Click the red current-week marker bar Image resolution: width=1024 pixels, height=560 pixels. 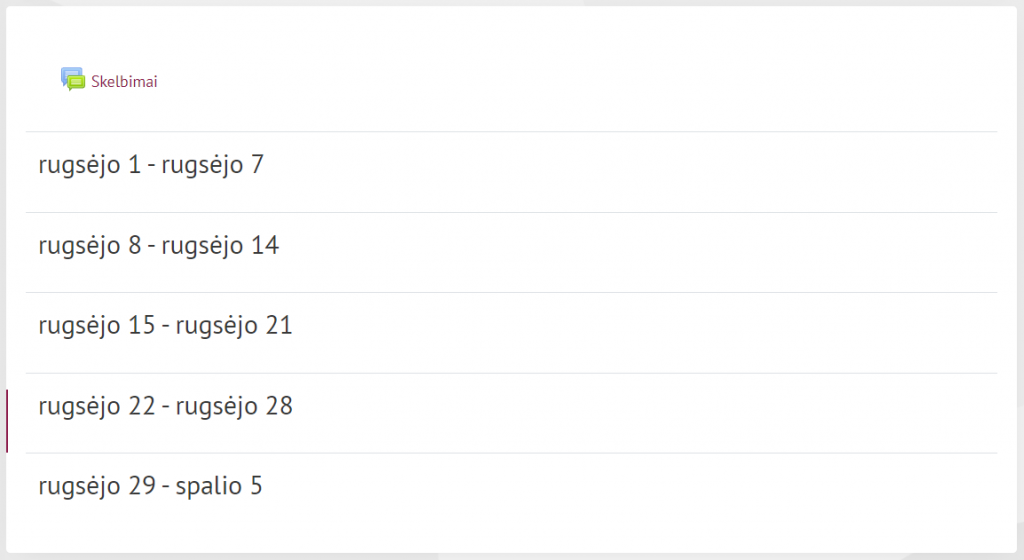click(x=7, y=421)
